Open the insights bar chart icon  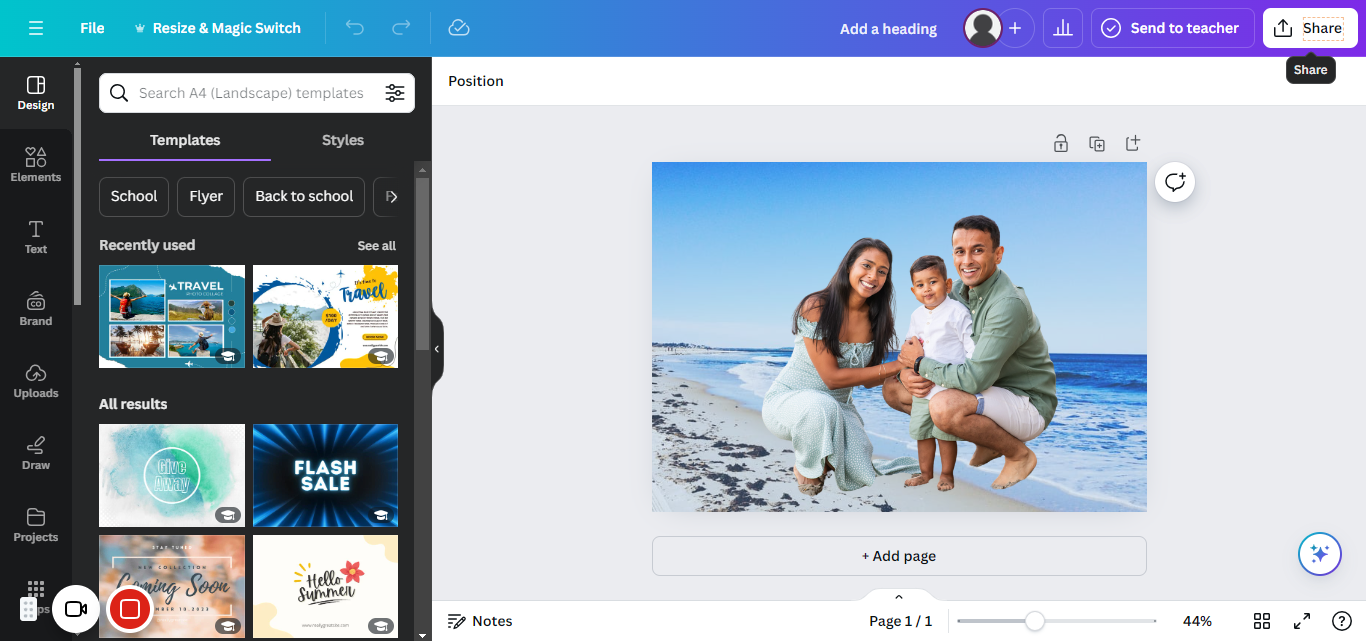[1063, 28]
